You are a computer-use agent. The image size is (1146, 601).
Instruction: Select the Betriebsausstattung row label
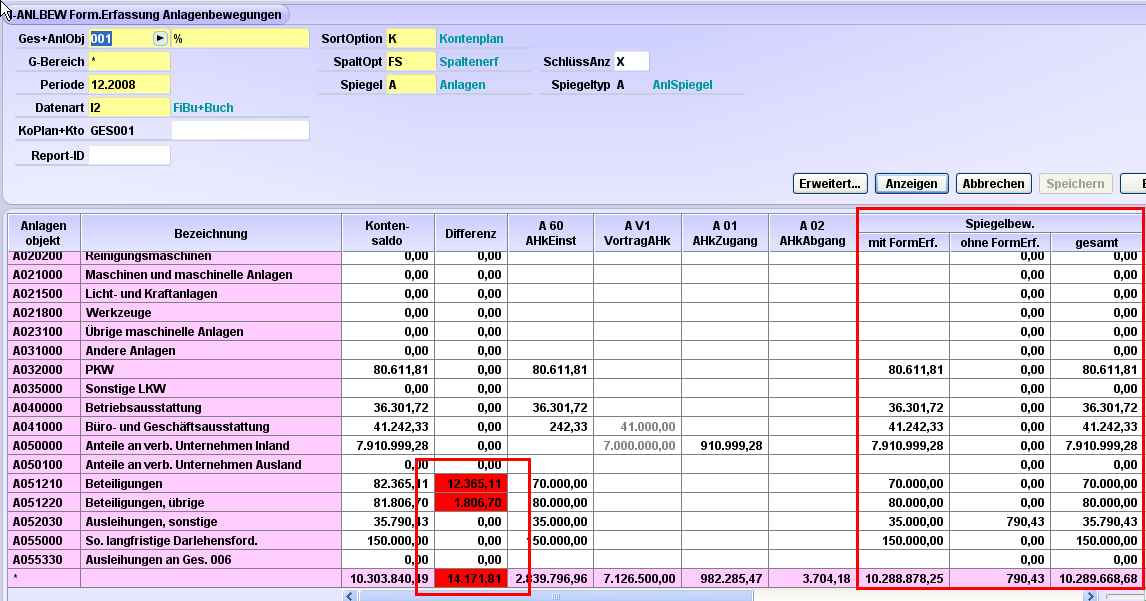point(143,408)
